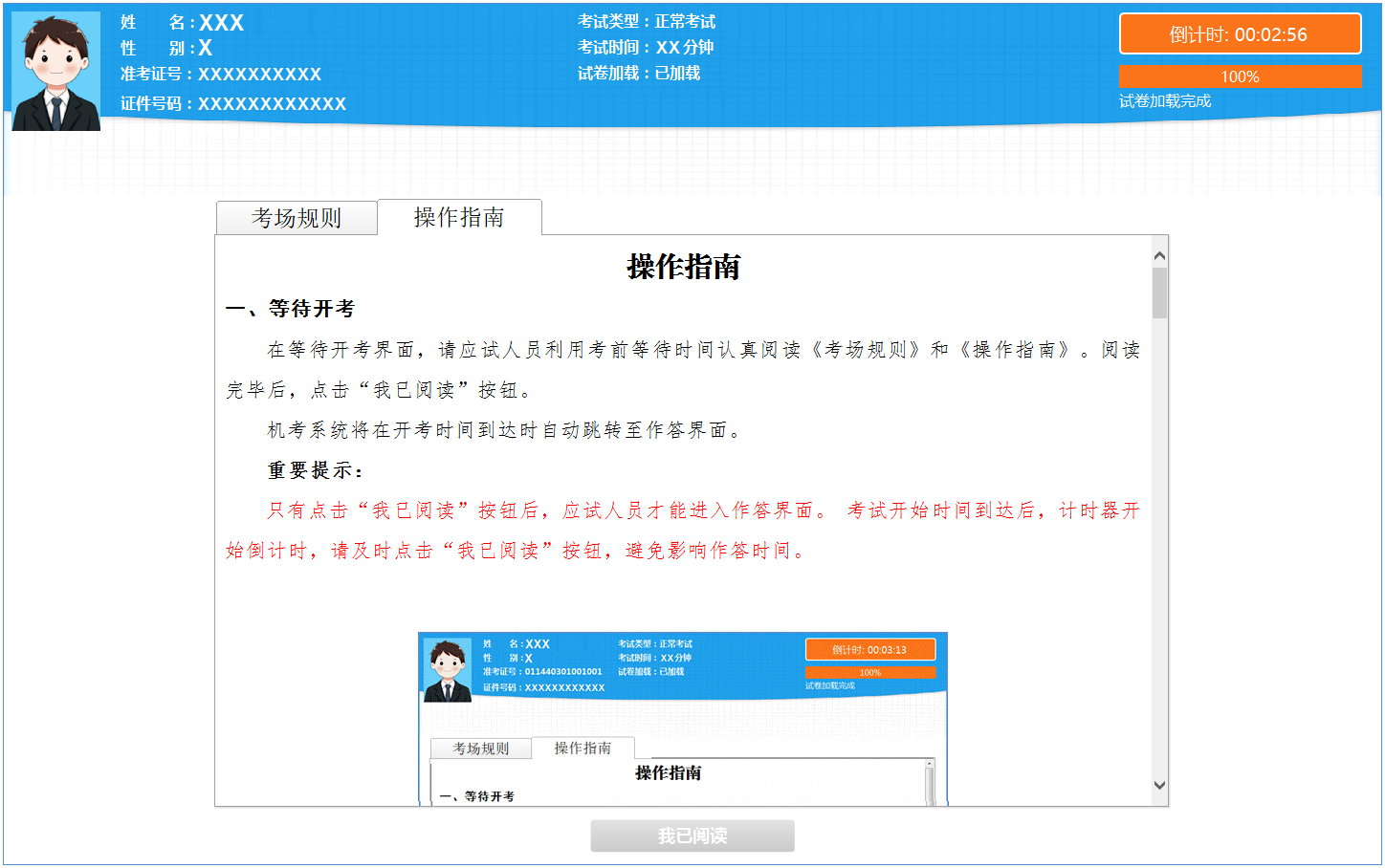Select the 操作指南 tab
The height and width of the screenshot is (868, 1385).
(x=461, y=217)
